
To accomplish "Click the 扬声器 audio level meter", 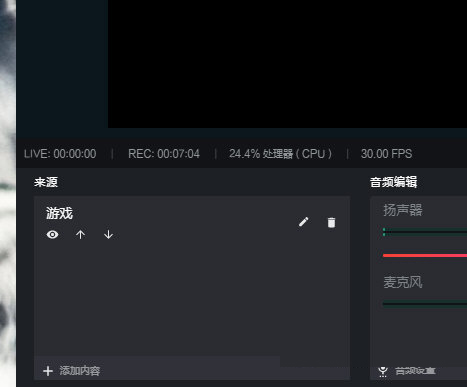I will 425,232.
